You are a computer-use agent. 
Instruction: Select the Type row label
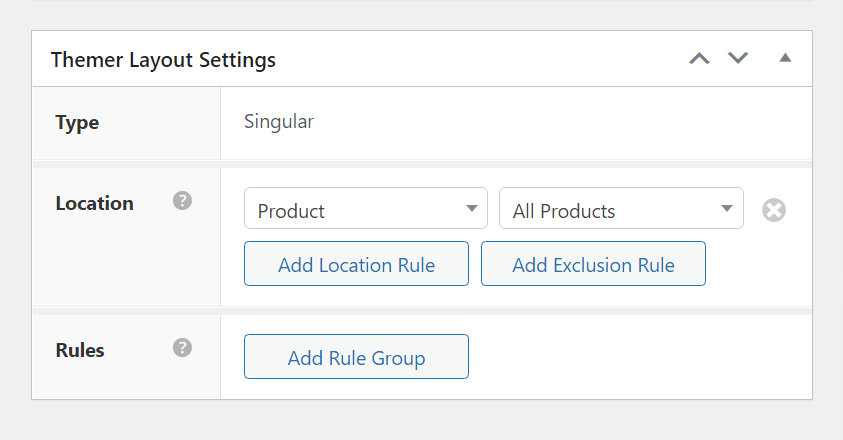click(x=77, y=123)
